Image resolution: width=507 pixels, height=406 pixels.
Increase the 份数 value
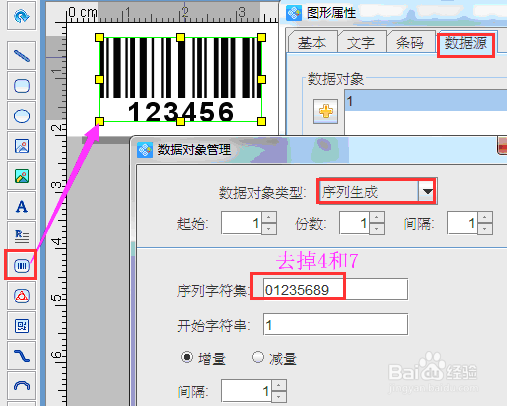click(x=377, y=217)
